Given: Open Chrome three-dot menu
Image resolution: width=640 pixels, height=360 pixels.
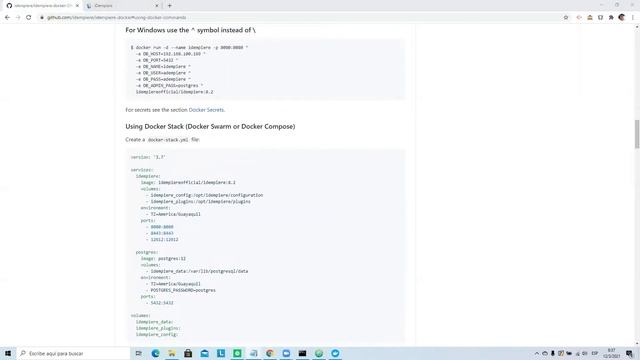Looking at the screenshot, I should tap(633, 18).
